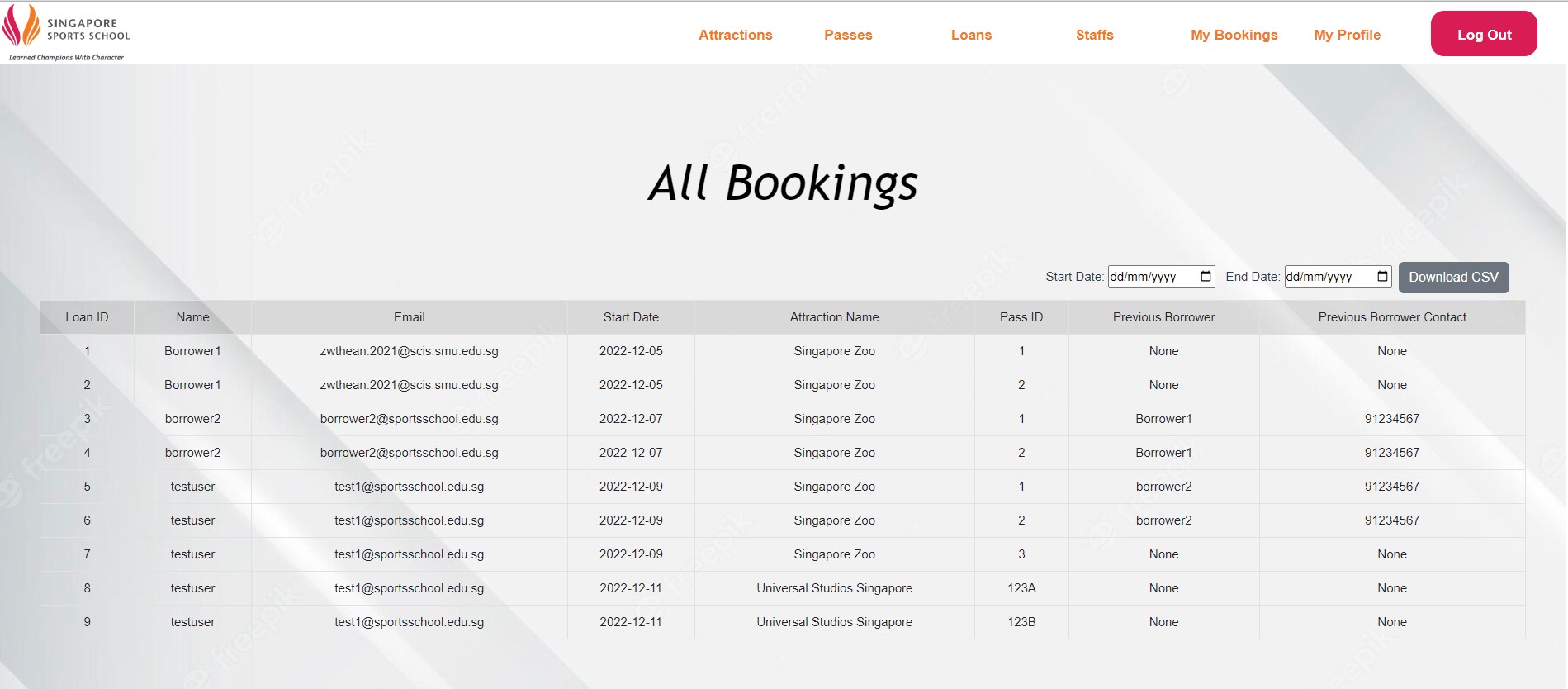Select Universal Studios Singapore in loan 9 row
The image size is (1568, 689).
[x=834, y=622]
